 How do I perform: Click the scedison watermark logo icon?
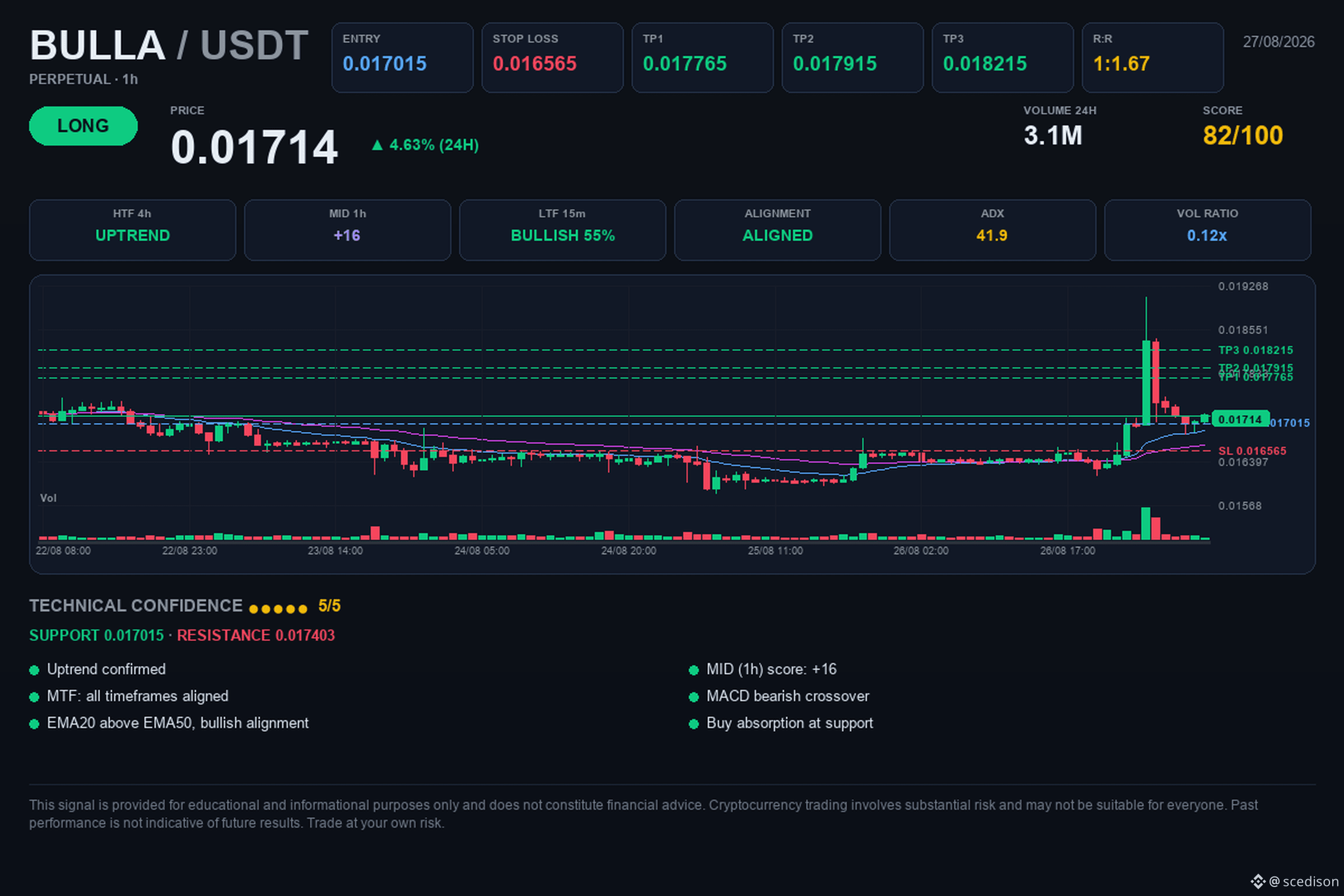[x=1258, y=881]
